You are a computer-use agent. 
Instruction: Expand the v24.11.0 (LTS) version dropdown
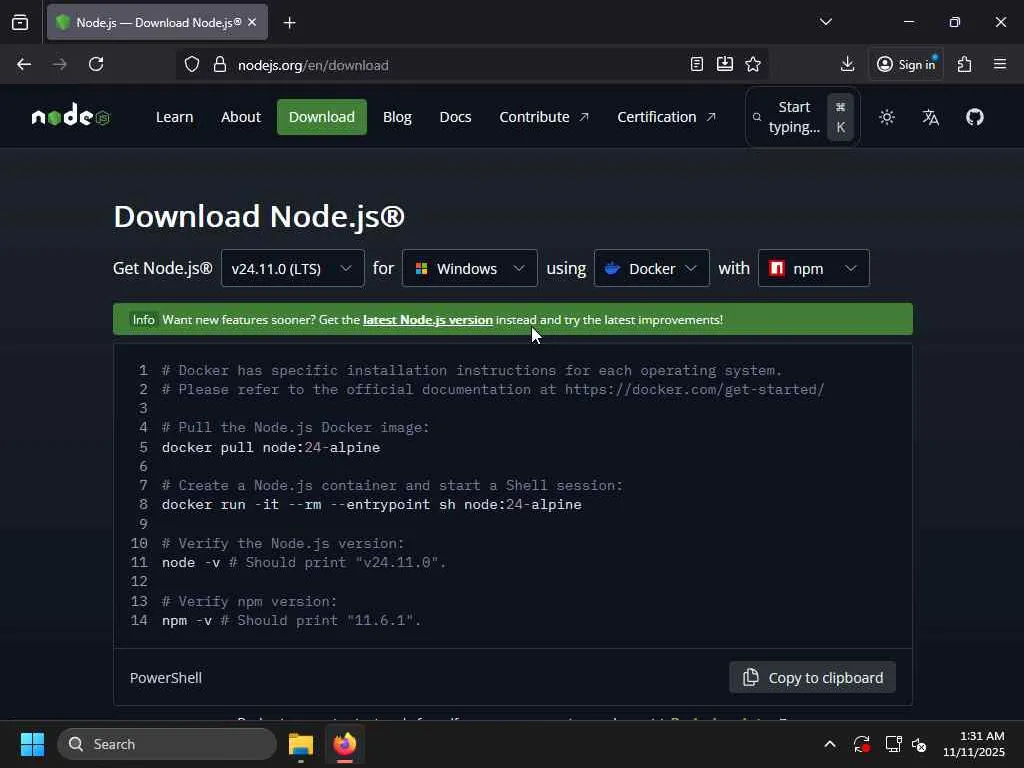[293, 268]
